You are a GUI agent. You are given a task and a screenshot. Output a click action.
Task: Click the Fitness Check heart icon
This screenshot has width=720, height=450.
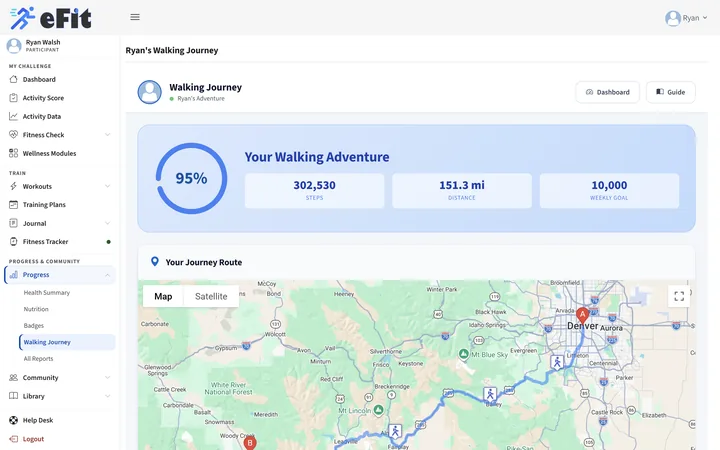pos(13,135)
